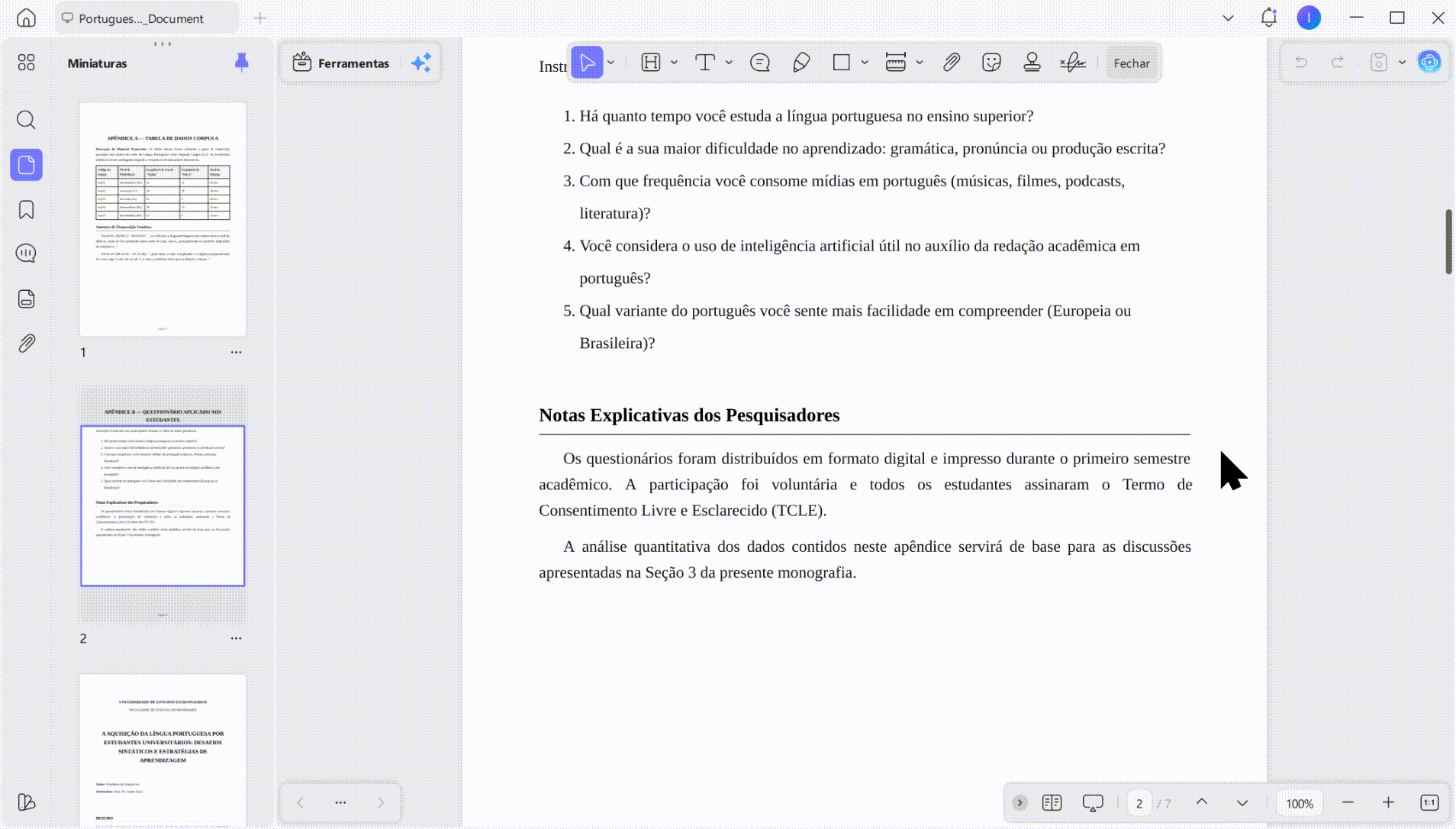Go to the Home icon
Image resolution: width=1456 pixels, height=829 pixels.
click(x=27, y=18)
